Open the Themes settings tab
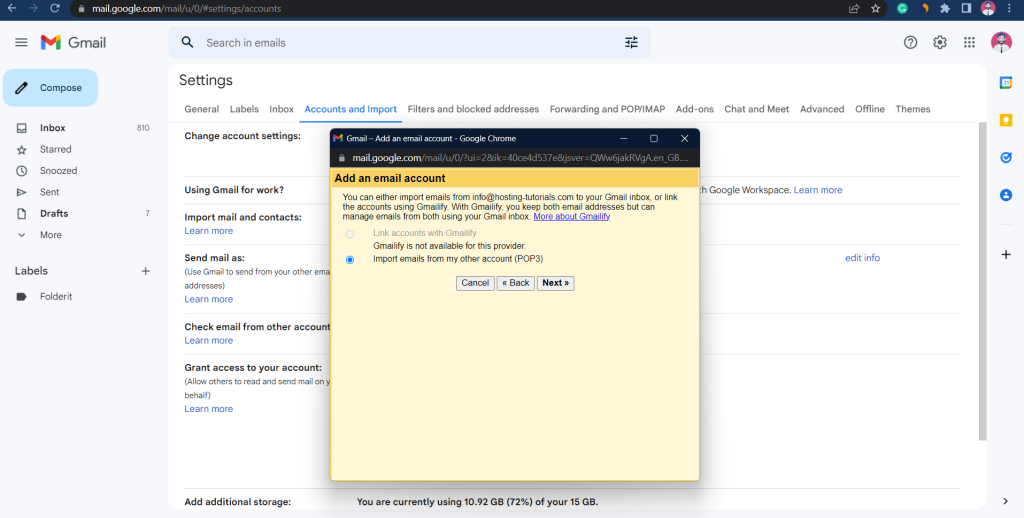 pyautogui.click(x=913, y=109)
